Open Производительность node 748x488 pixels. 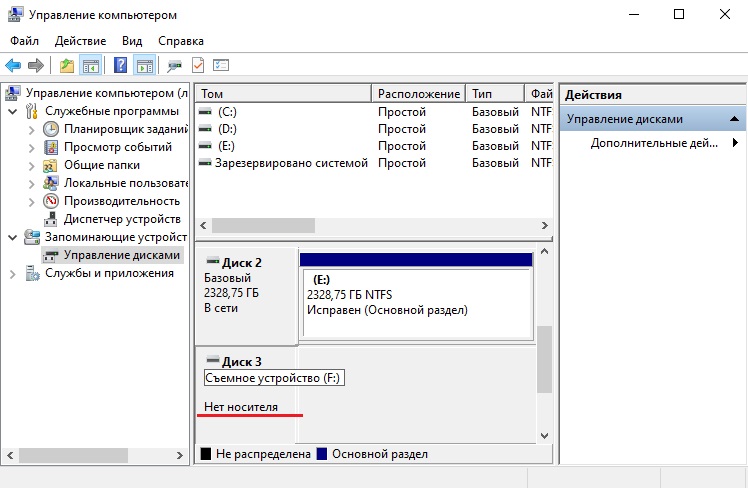[122, 201]
